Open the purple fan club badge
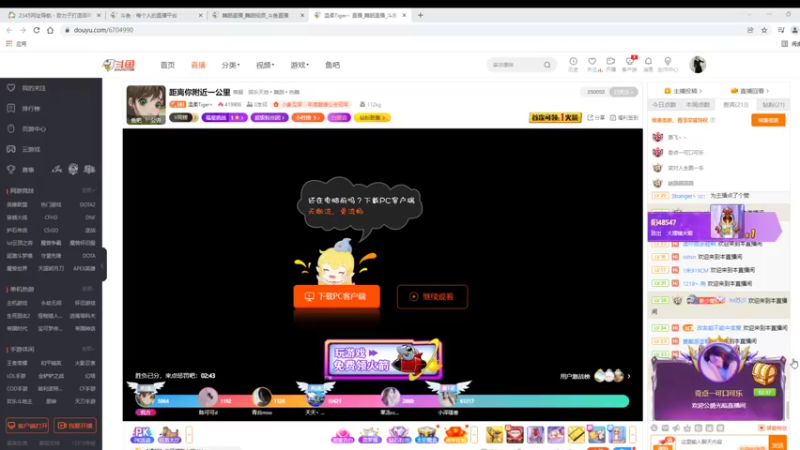This screenshot has height=450, width=800. coord(269,117)
